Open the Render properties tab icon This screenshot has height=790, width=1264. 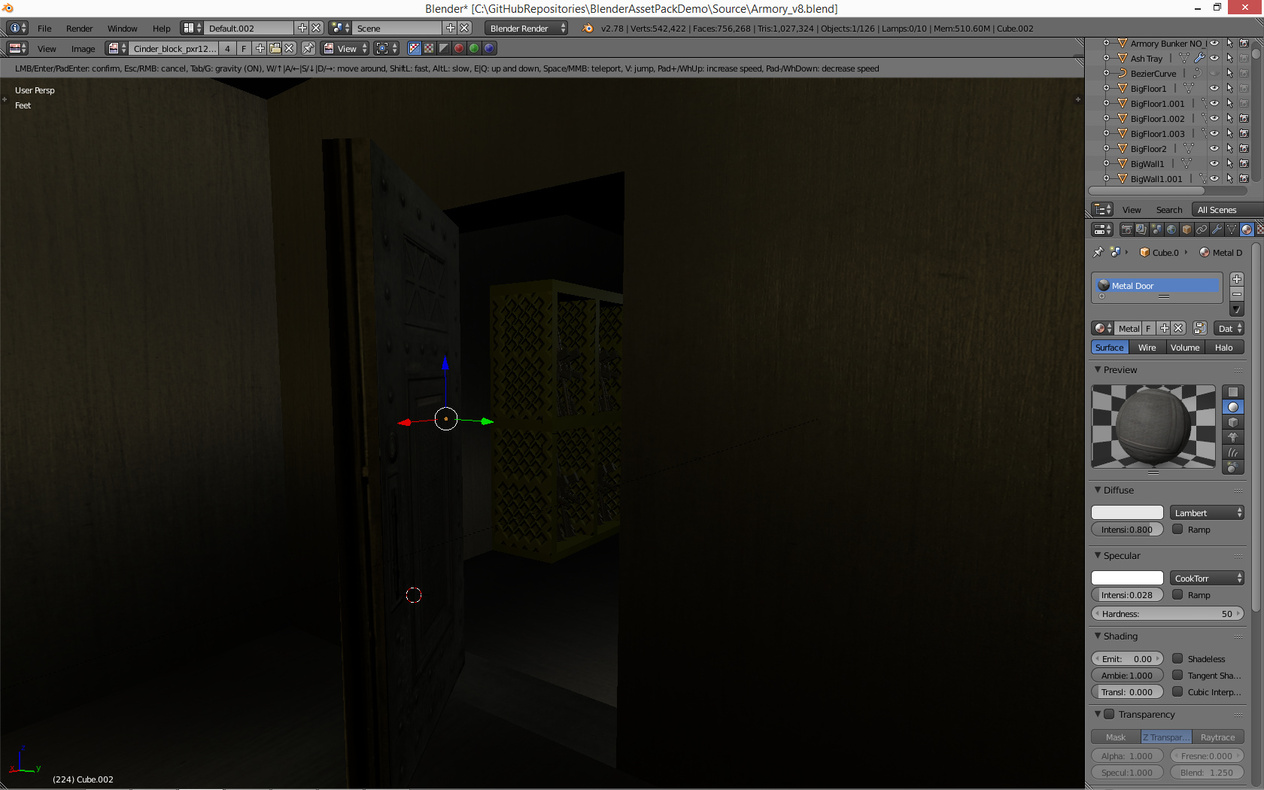[1126, 229]
